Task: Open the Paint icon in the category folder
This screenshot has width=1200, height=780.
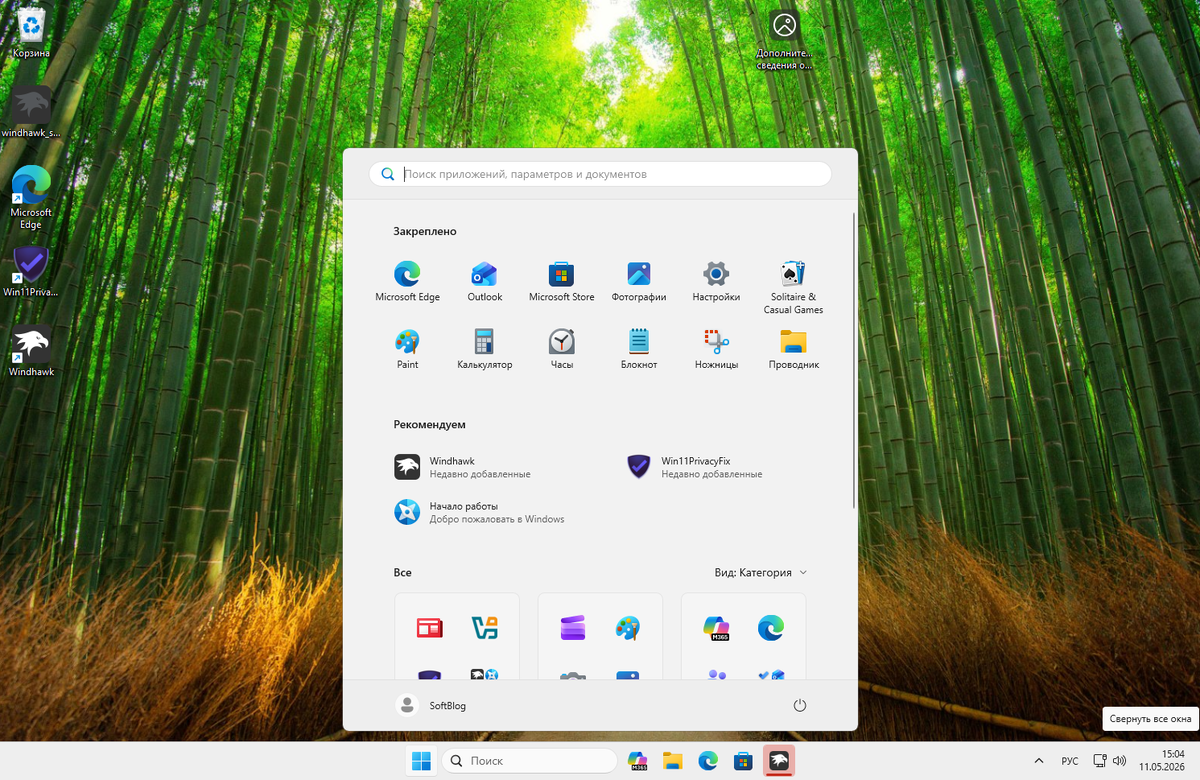Action: [x=628, y=628]
